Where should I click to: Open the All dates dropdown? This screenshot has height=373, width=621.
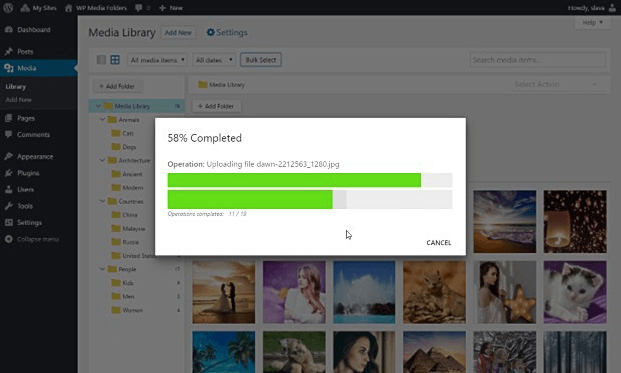(214, 60)
